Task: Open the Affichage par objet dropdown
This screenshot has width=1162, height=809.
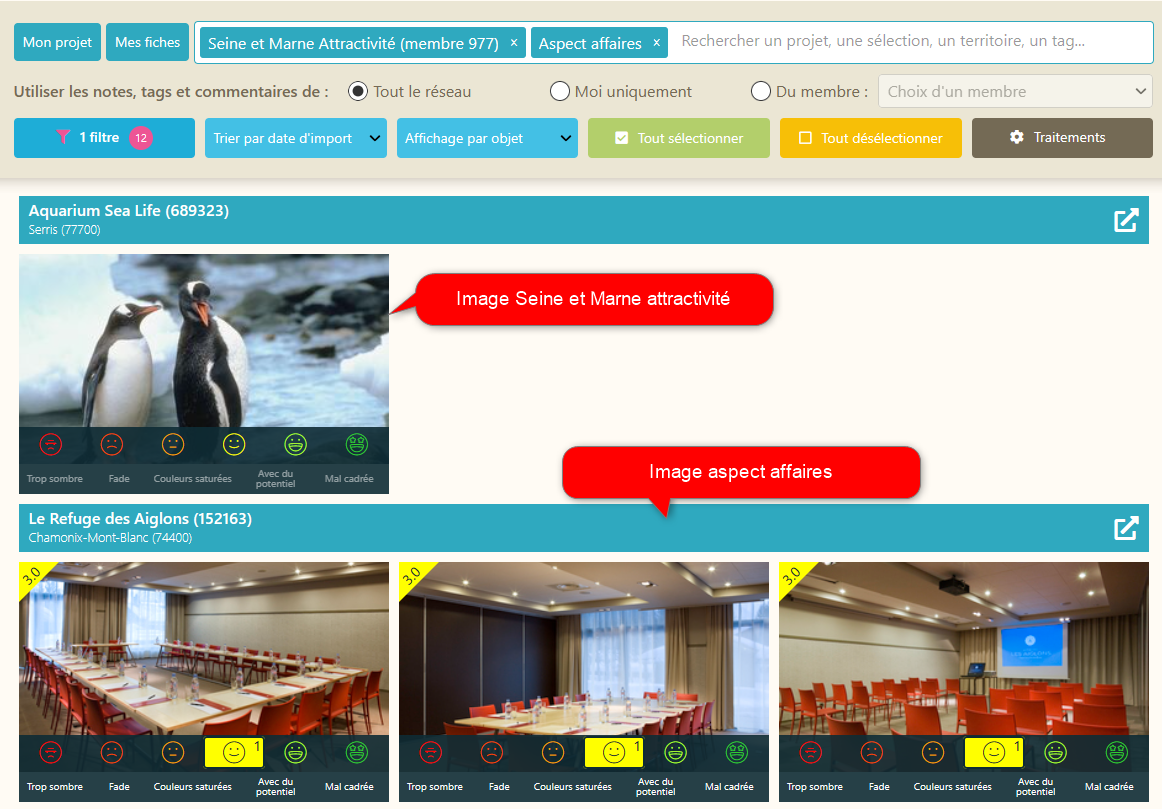Action: click(x=487, y=138)
